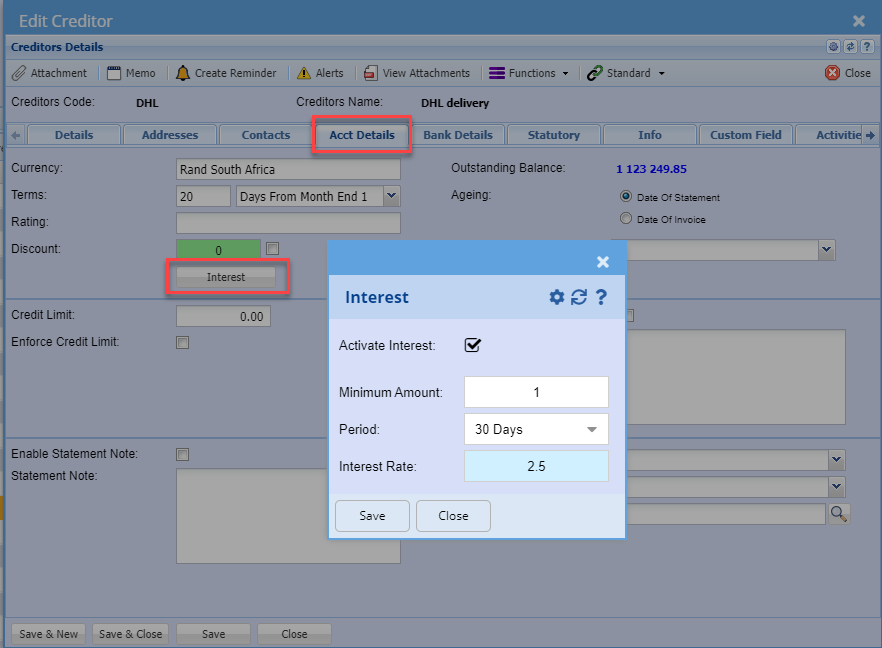Uncheck the Activate Interest checkbox

pos(473,345)
